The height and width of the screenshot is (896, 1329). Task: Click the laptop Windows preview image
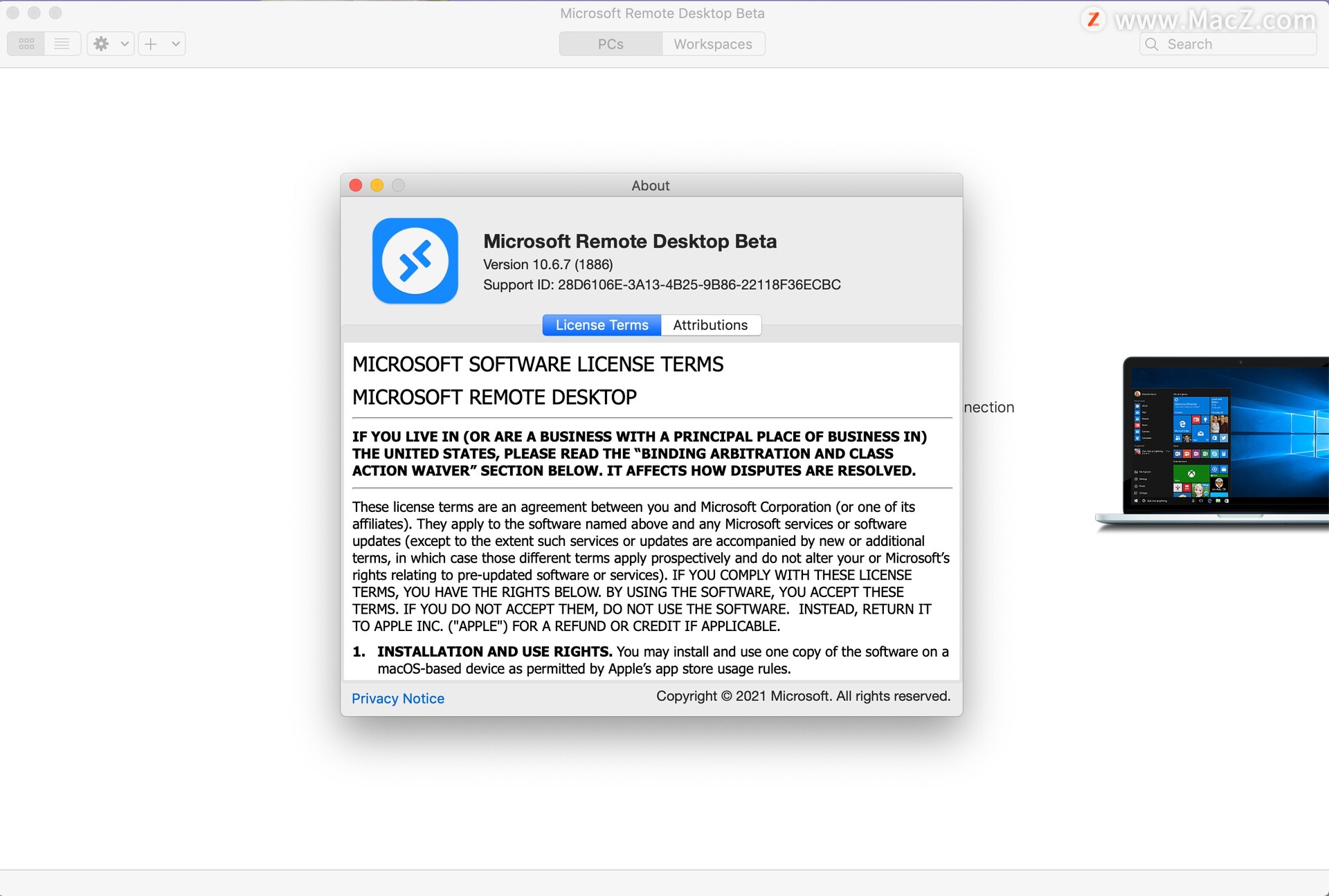click(1212, 443)
